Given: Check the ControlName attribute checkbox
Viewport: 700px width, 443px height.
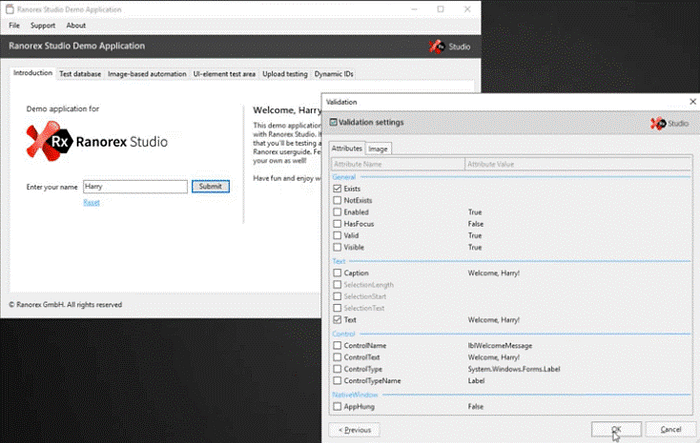Looking at the screenshot, I should [x=337, y=345].
